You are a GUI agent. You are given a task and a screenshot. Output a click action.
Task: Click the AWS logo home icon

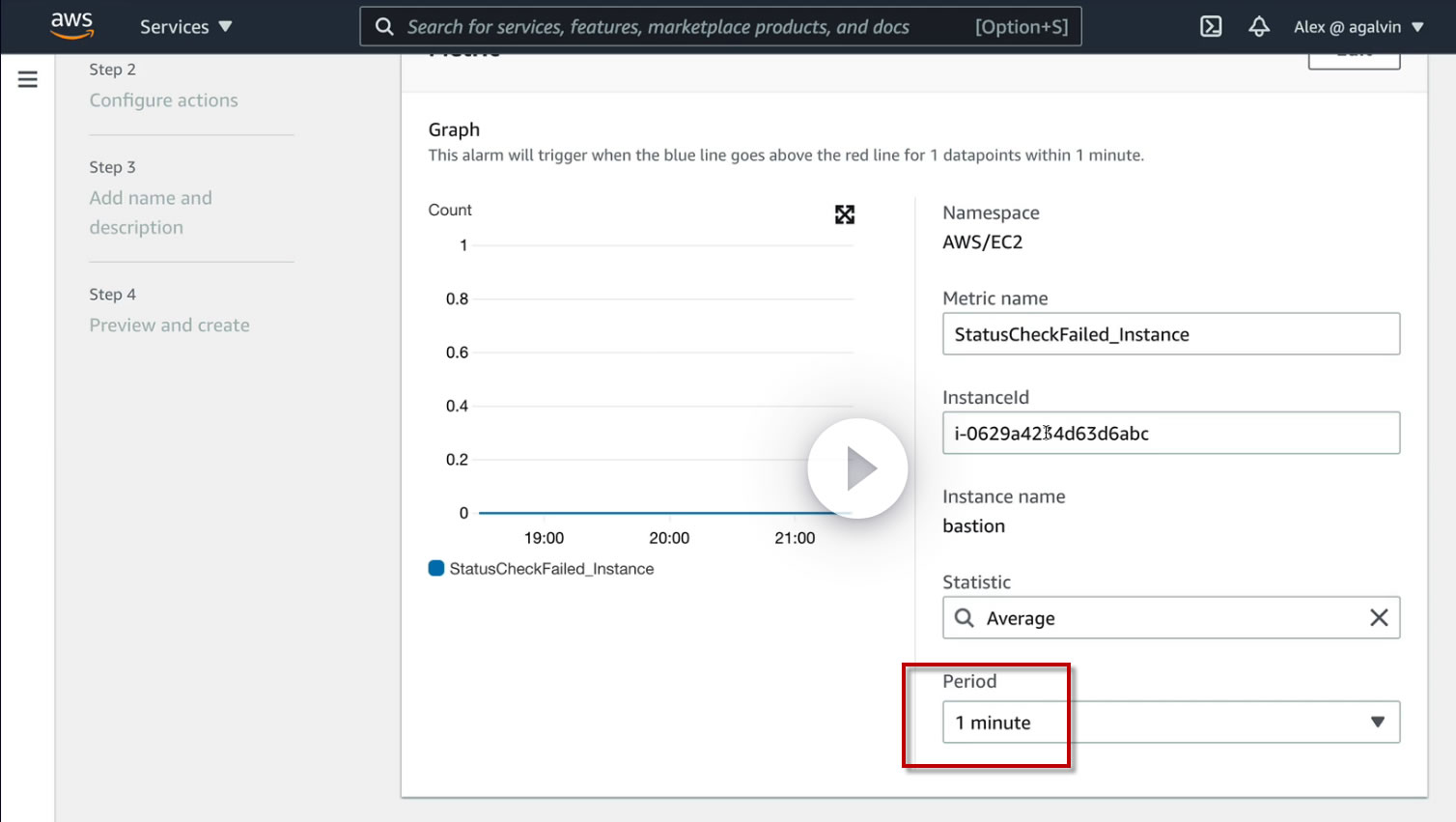coord(71,25)
